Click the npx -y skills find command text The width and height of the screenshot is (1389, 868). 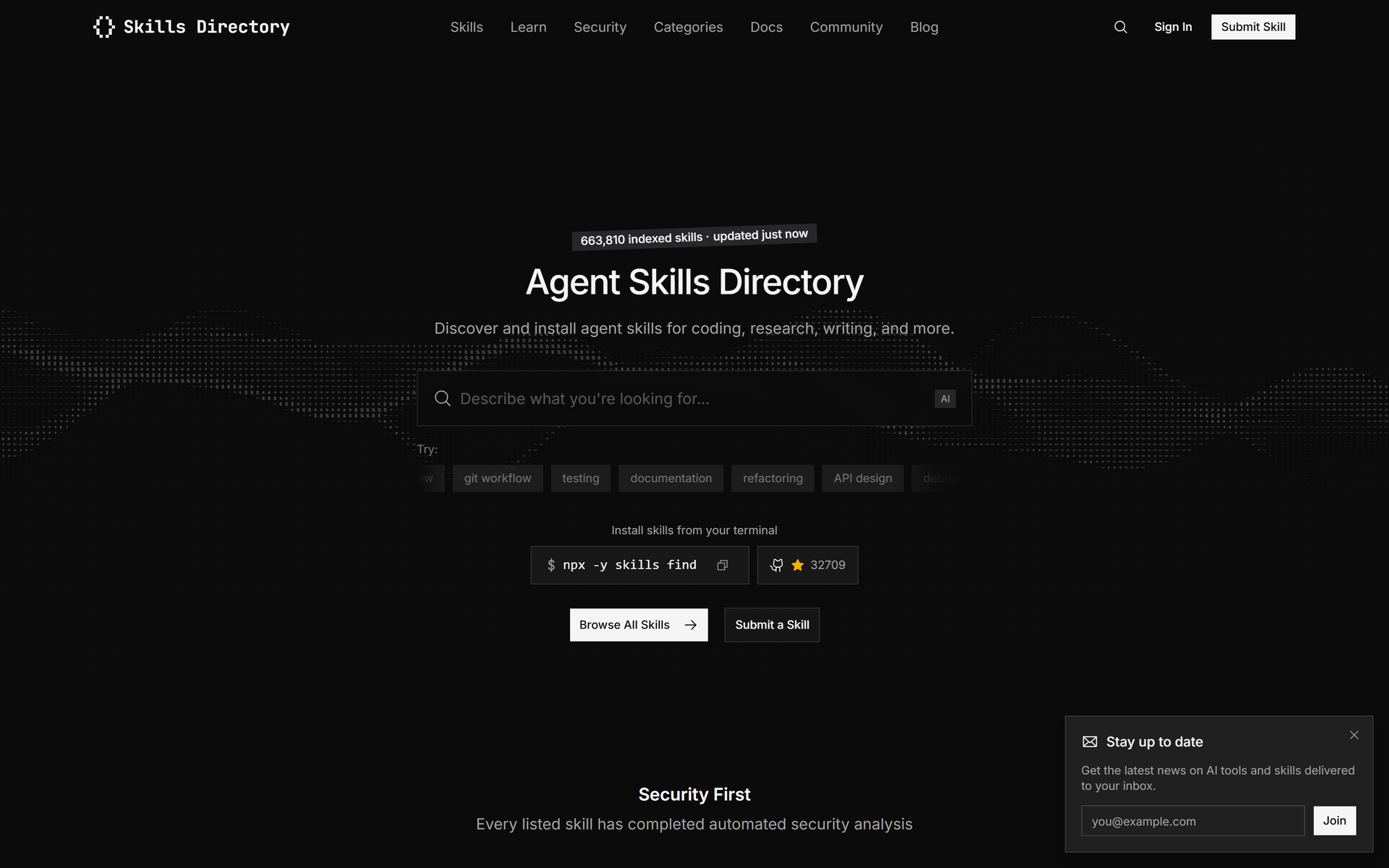[629, 565]
